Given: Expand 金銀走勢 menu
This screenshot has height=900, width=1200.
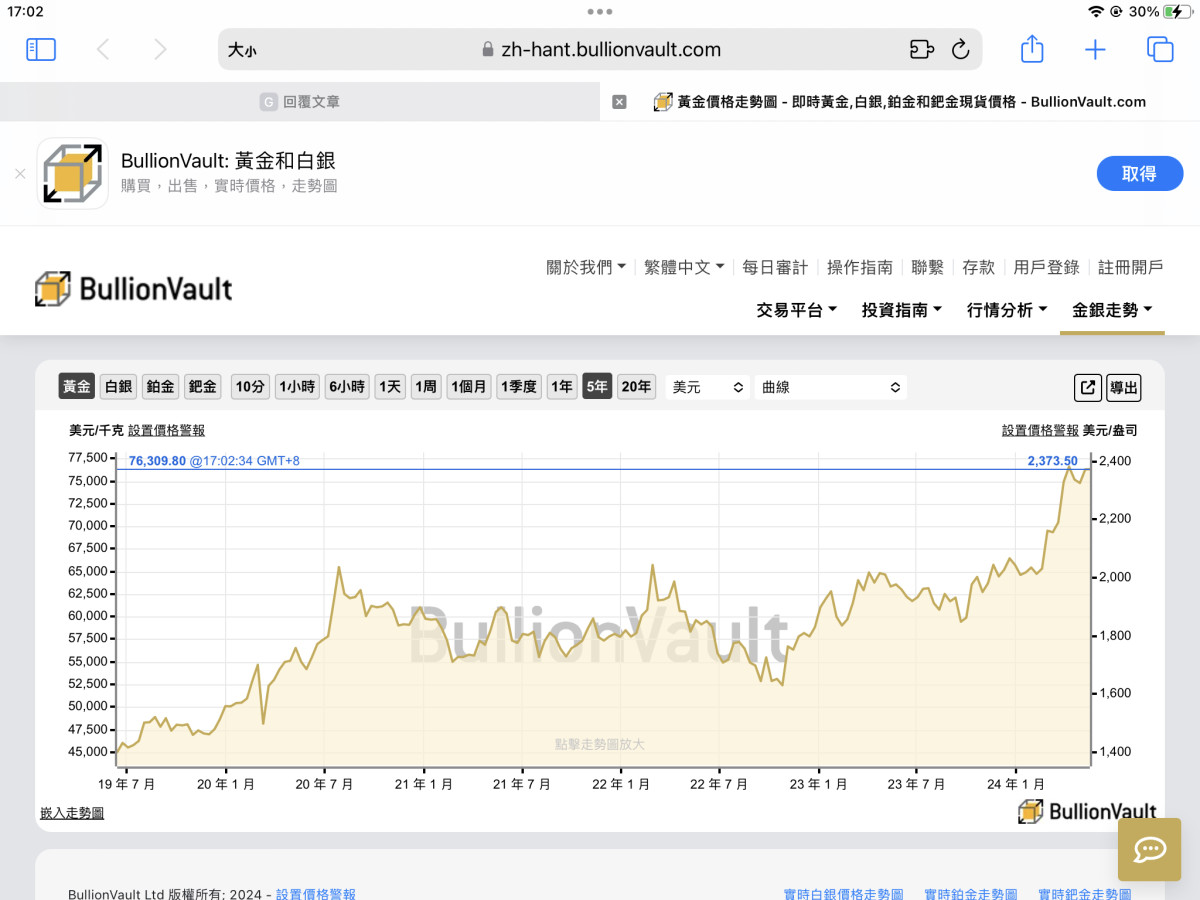Looking at the screenshot, I should (1112, 310).
